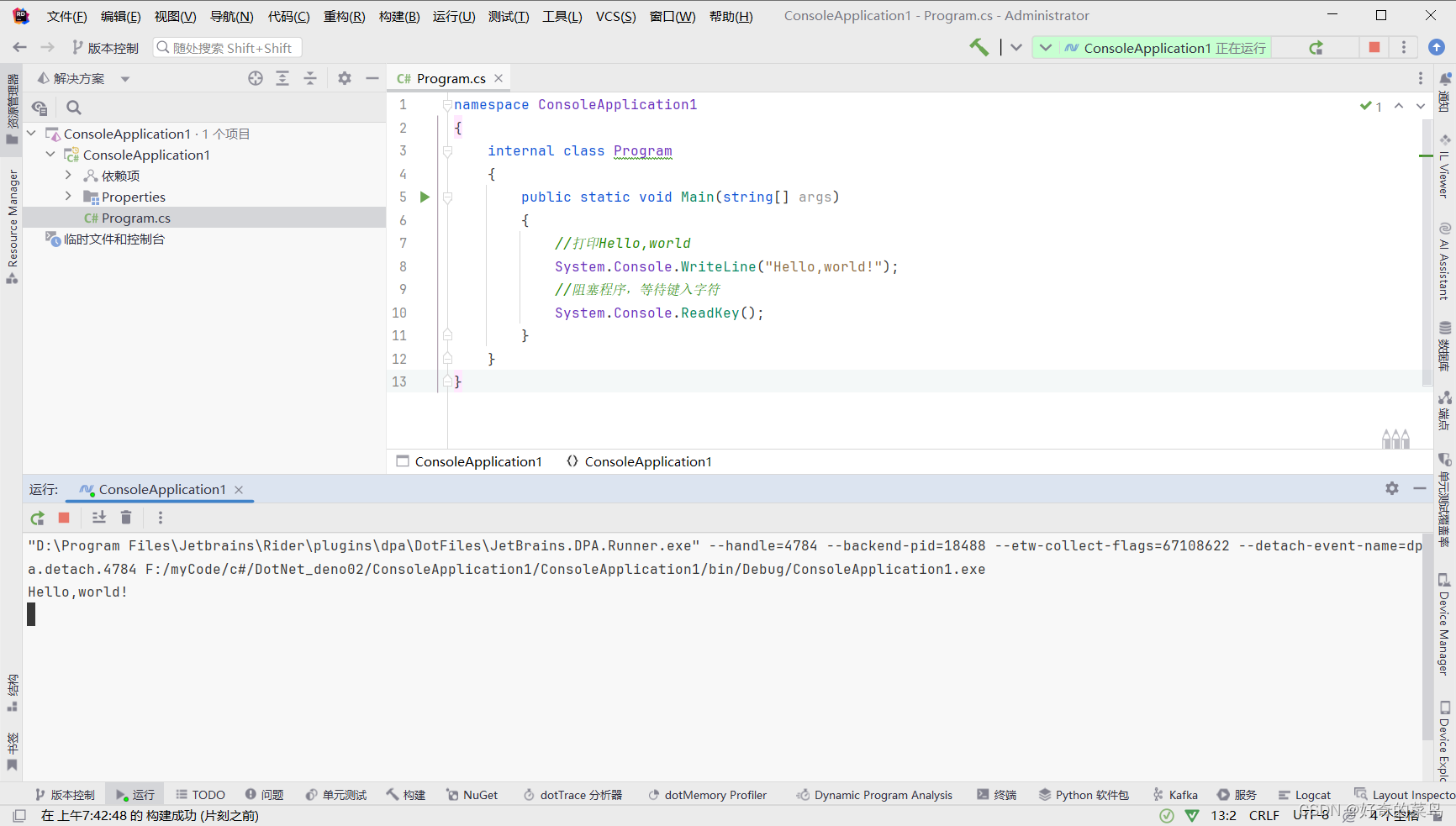The width and height of the screenshot is (1456, 826).
Task: Go to next highlighted problem arrow
Action: (x=1421, y=106)
